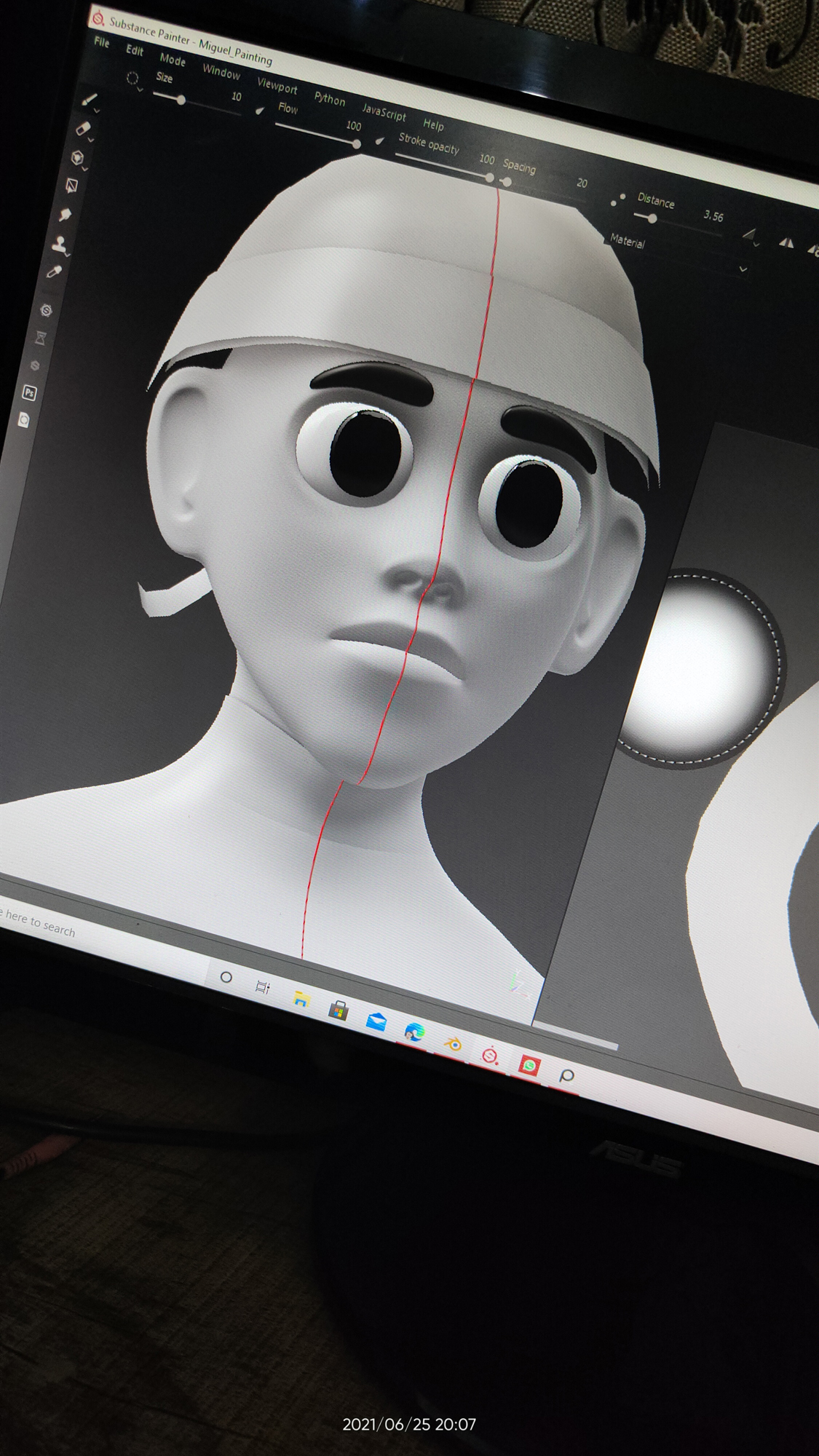The width and height of the screenshot is (819, 1456).
Task: Open File Explorer from the taskbar
Action: (301, 999)
